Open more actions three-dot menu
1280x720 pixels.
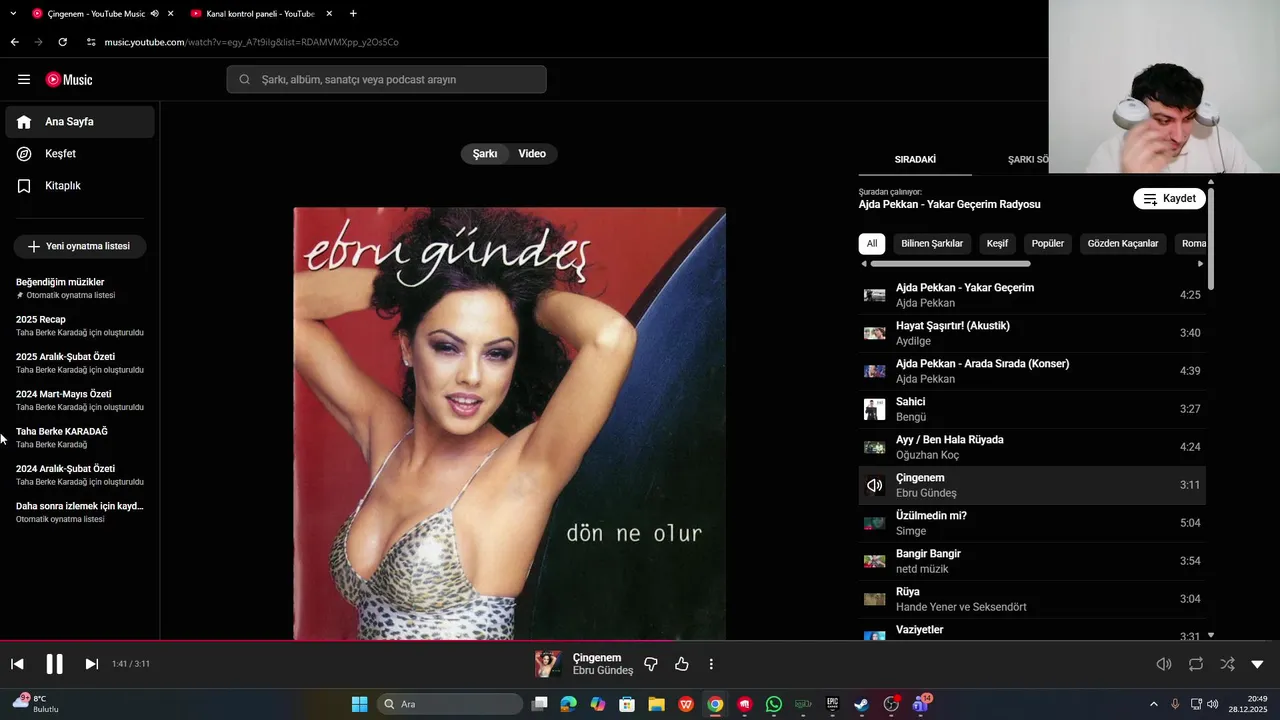click(x=711, y=664)
